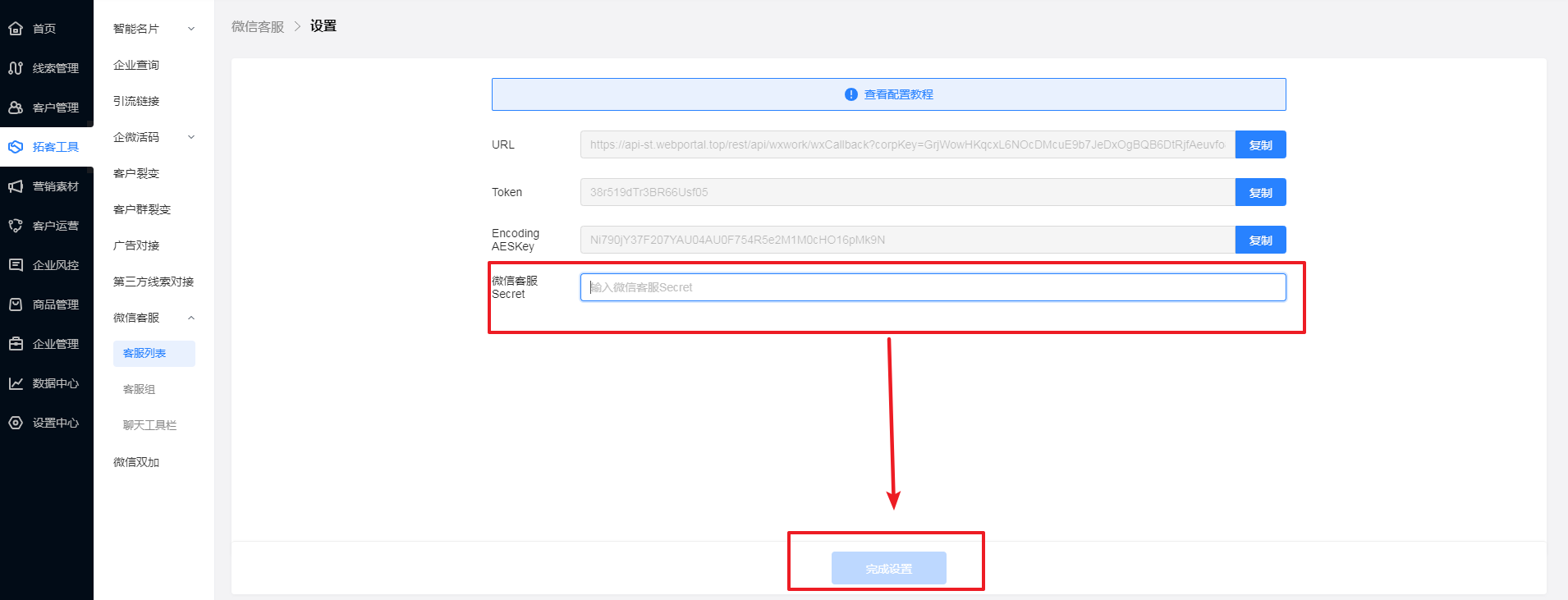This screenshot has width=1568, height=600.
Task: Click the EncodingAESKey read-only field
Action: 908,240
